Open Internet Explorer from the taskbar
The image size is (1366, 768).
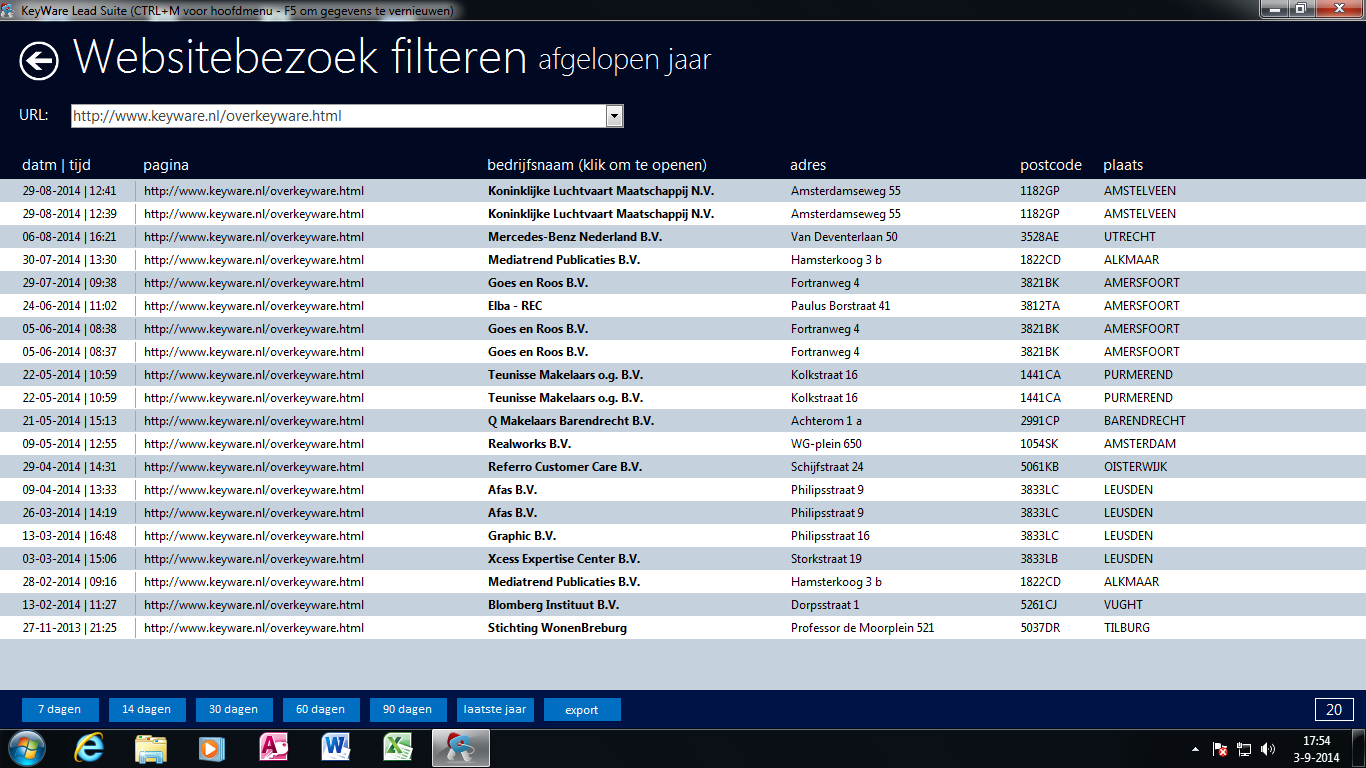[90, 748]
